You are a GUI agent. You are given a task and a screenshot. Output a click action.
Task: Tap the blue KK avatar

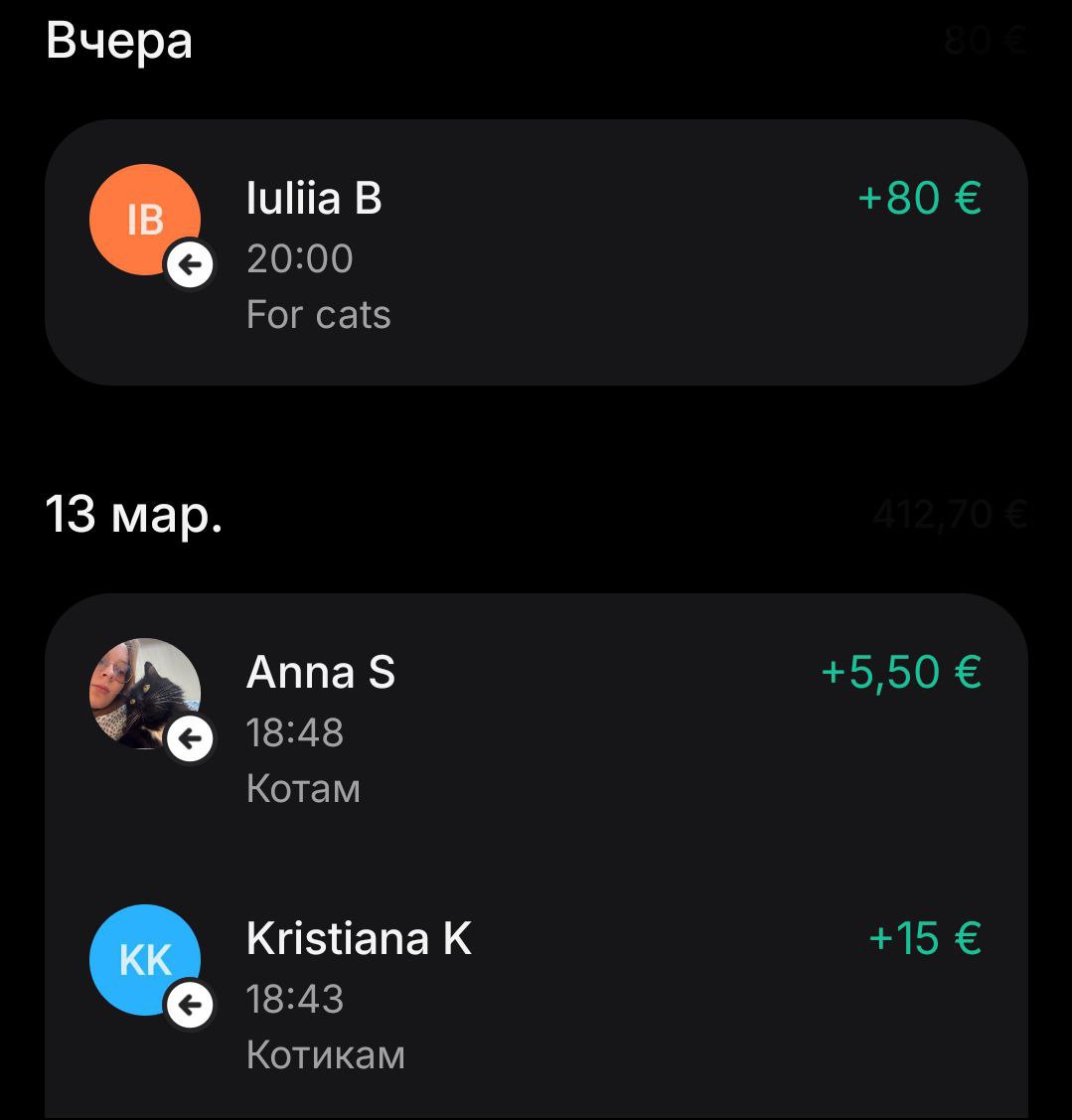pos(139,956)
